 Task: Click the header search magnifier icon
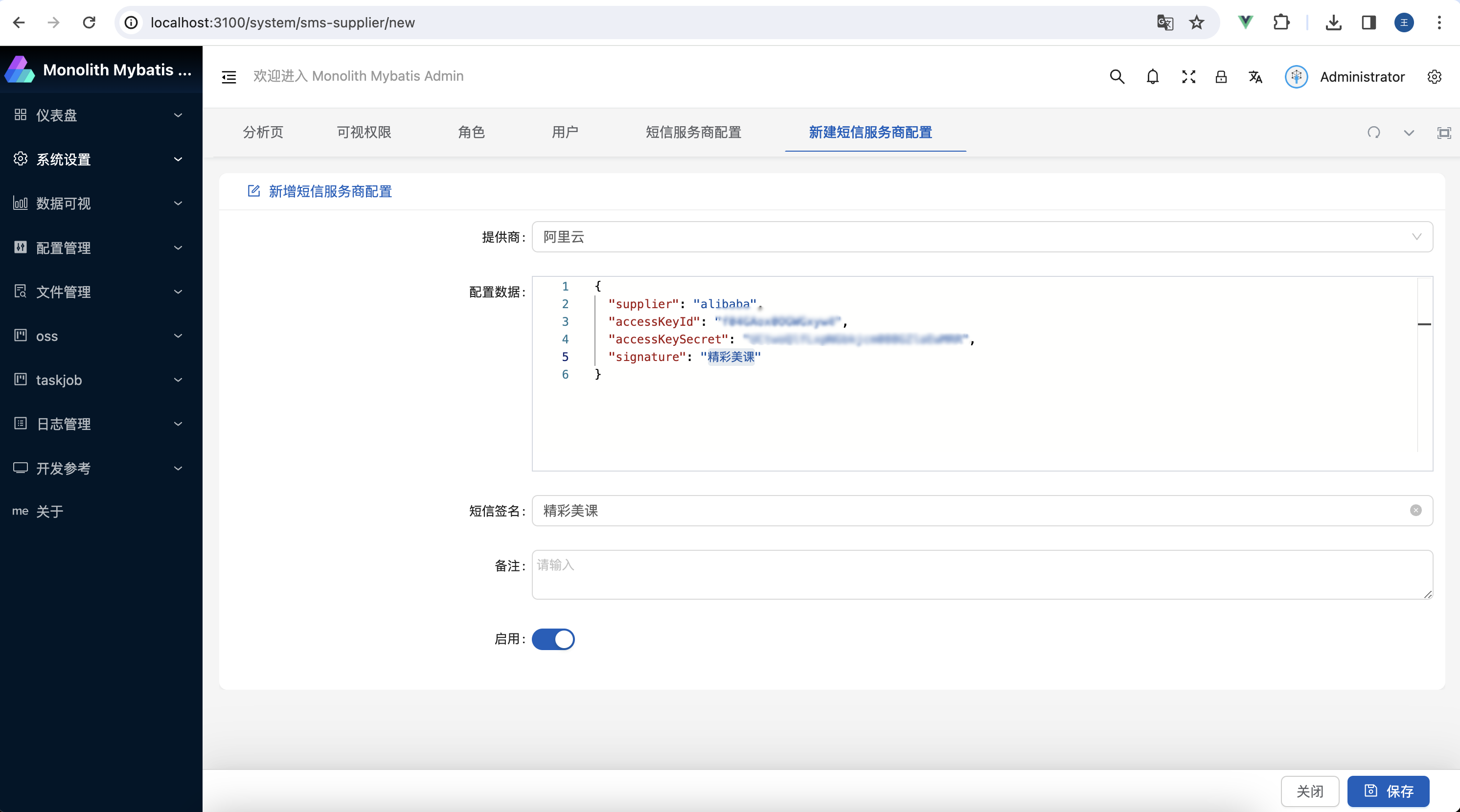pyautogui.click(x=1117, y=76)
